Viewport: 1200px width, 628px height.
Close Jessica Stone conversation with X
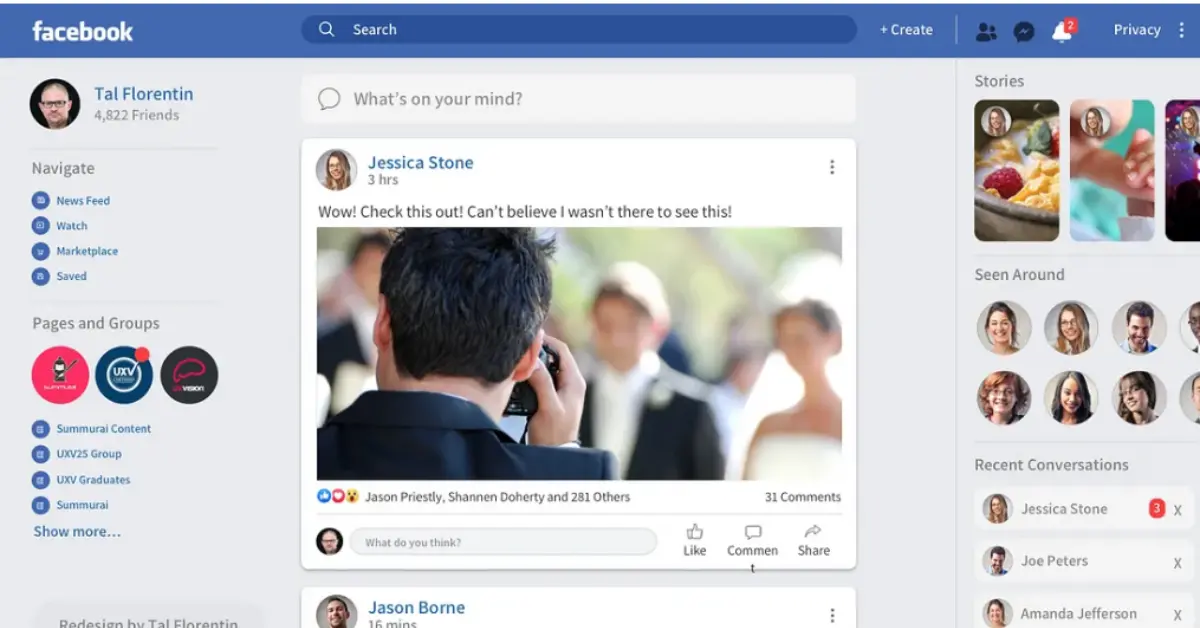(1178, 510)
